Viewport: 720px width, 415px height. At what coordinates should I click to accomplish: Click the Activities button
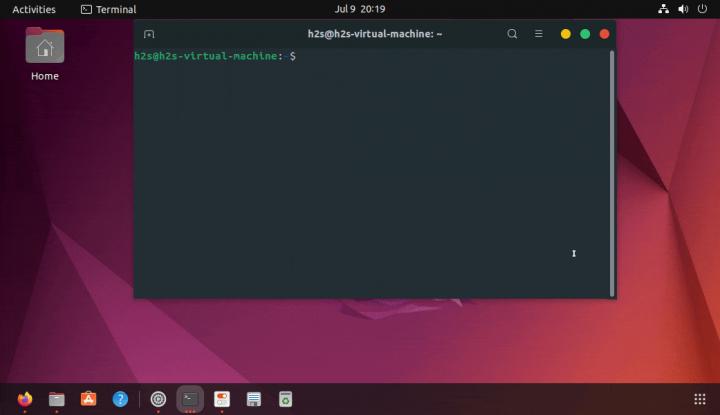(34, 9)
